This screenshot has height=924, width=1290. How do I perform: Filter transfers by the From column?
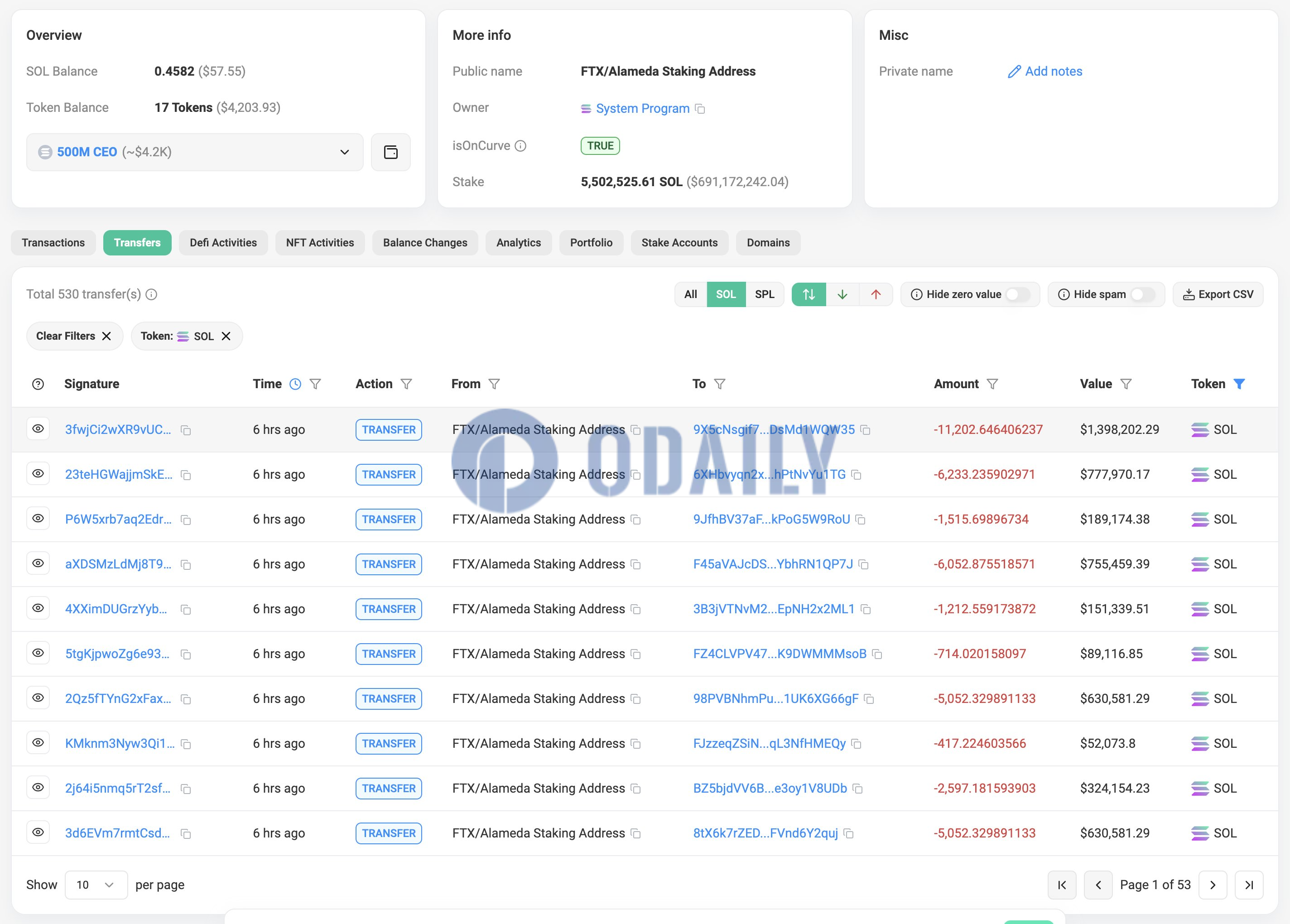(494, 385)
